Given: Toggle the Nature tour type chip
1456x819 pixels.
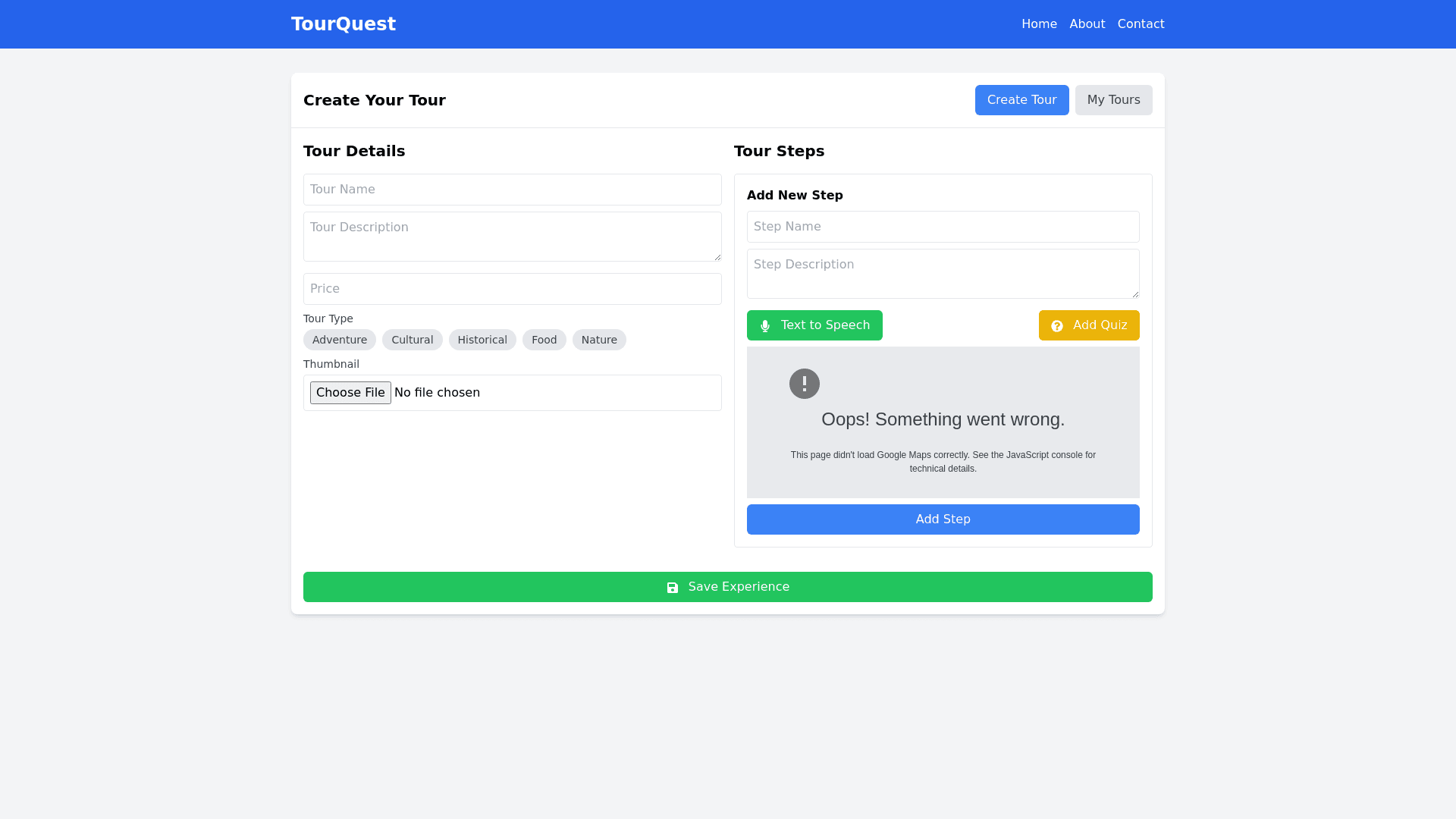Looking at the screenshot, I should coord(599,340).
